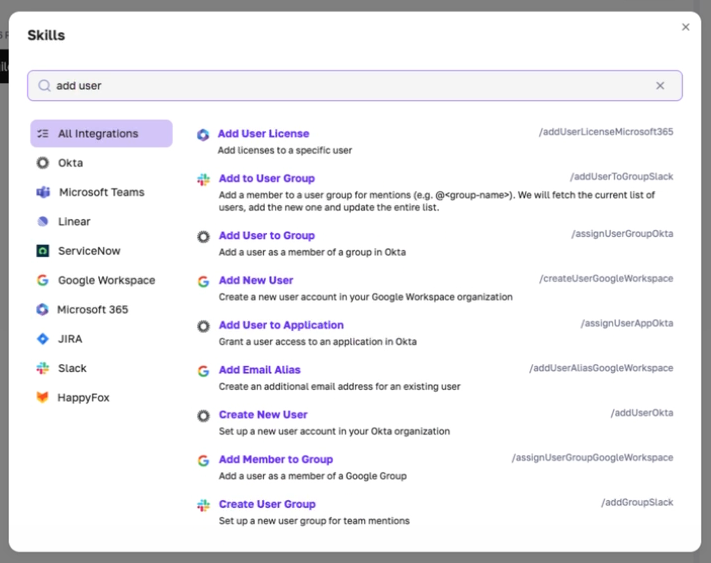Filter skills by Linear

(x=74, y=221)
